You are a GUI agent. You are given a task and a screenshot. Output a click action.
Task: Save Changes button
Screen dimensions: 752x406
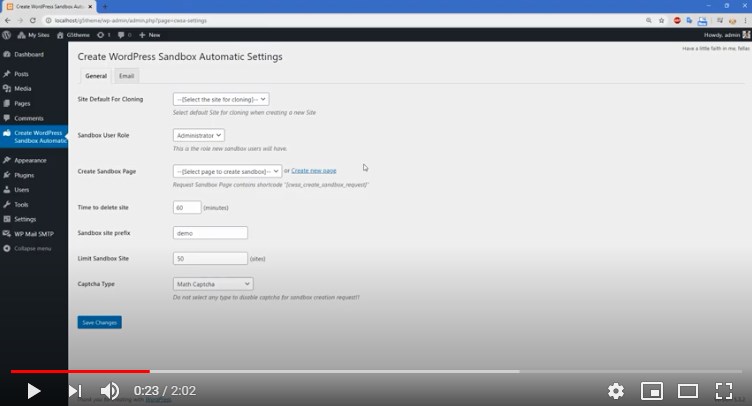pos(99,322)
